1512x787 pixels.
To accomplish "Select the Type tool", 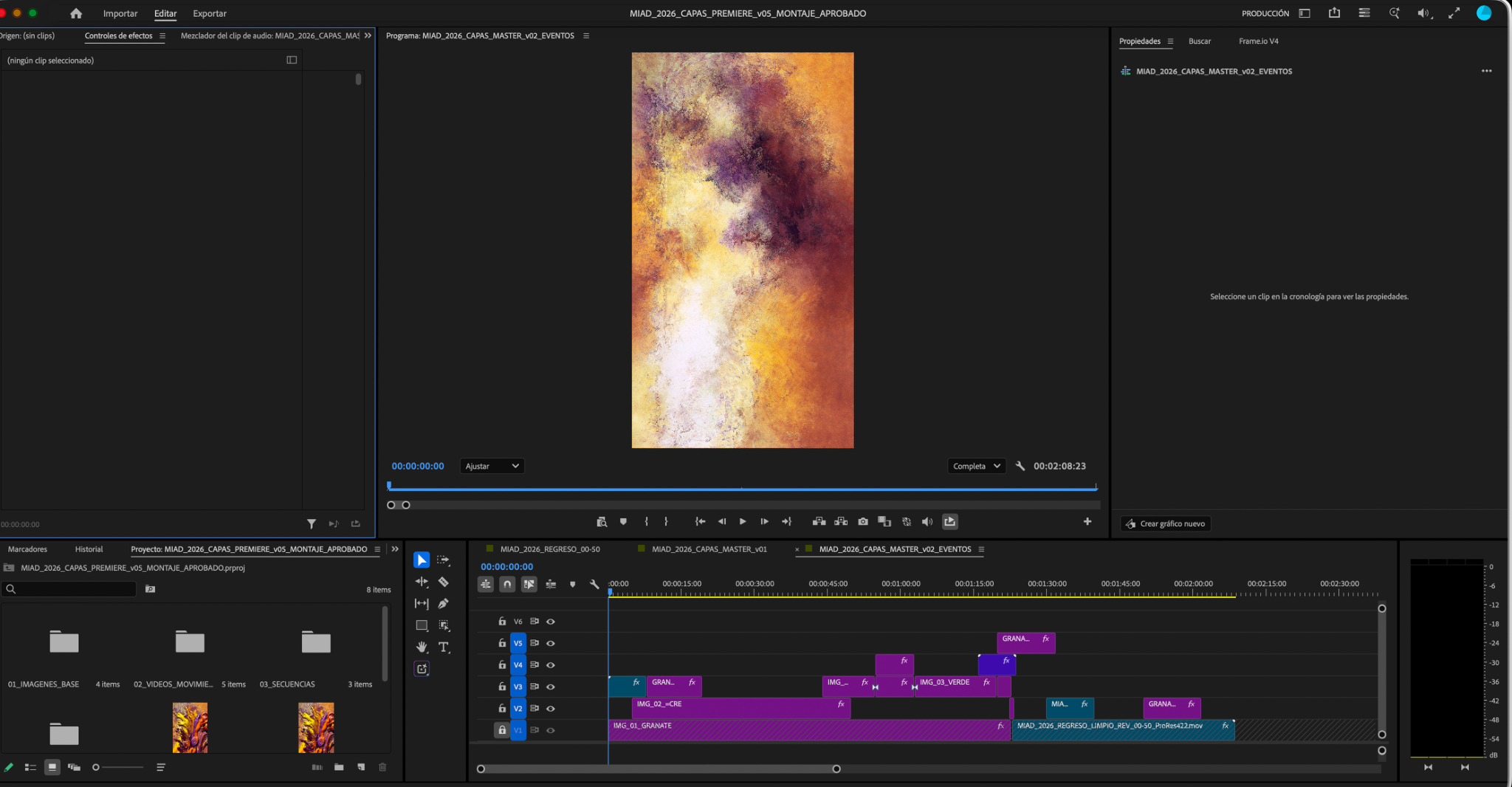I will coord(444,647).
